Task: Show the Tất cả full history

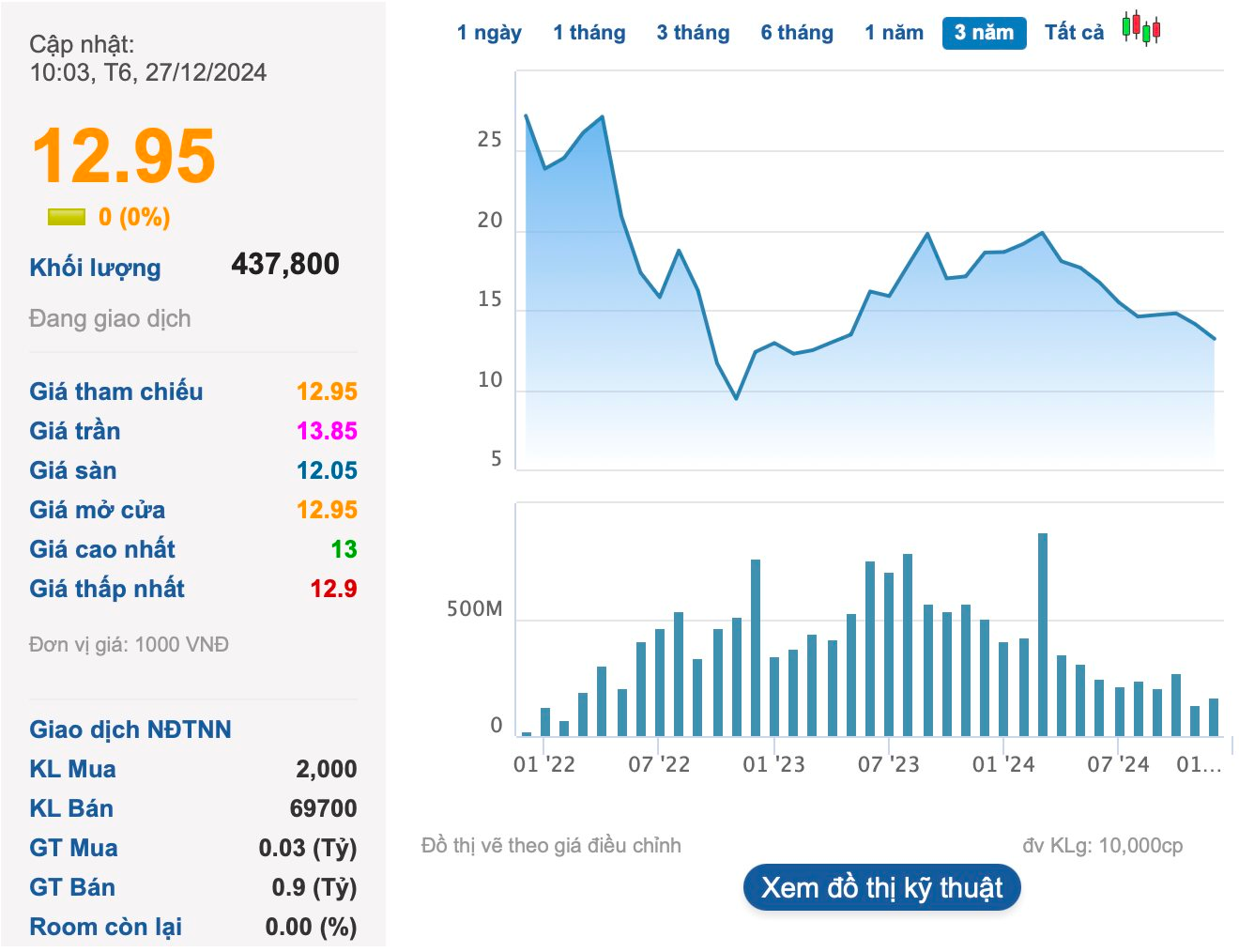Action: click(1074, 32)
